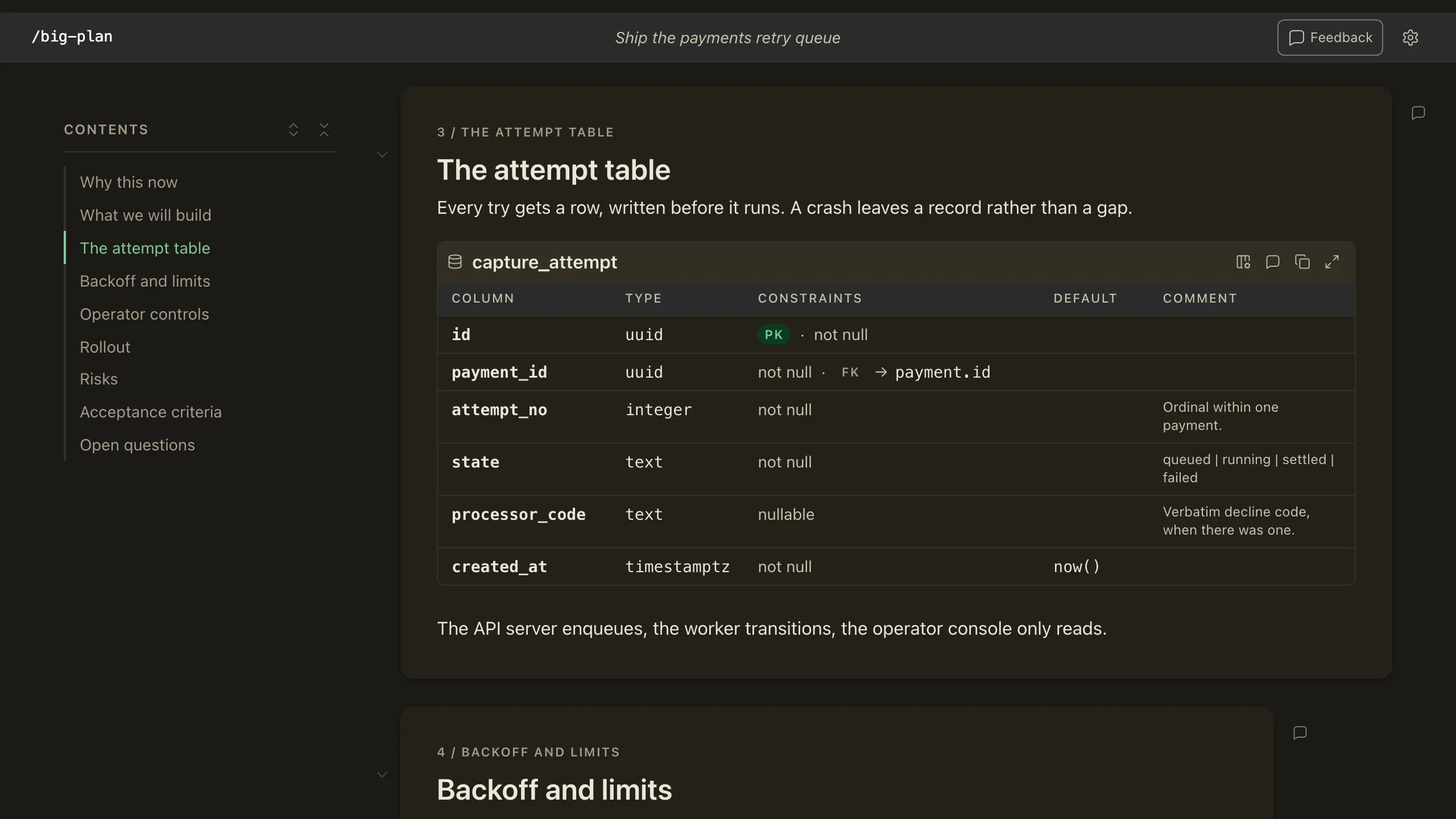Select the processor_code column name

519,514
